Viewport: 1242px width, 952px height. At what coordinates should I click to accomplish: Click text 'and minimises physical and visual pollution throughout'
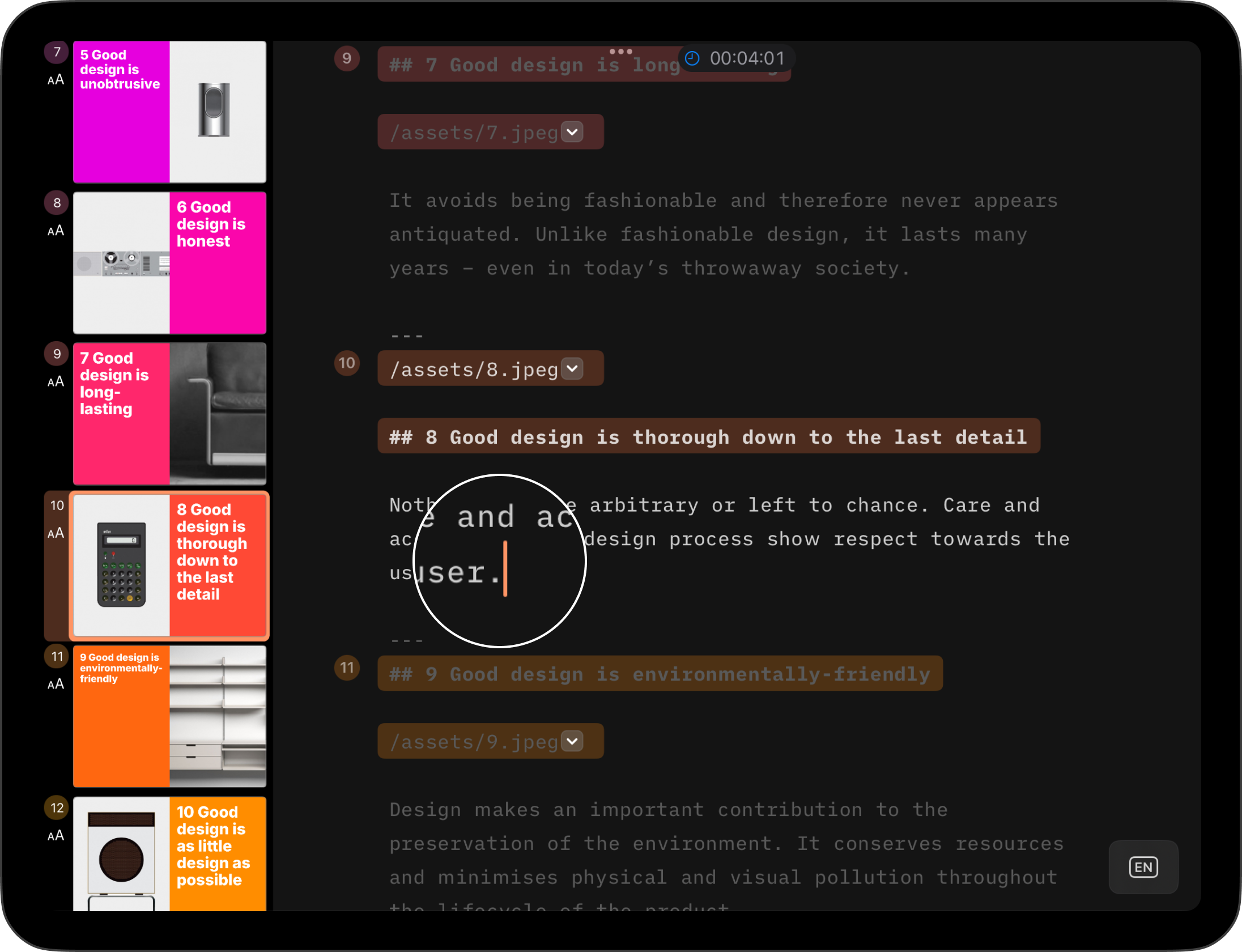[723, 877]
